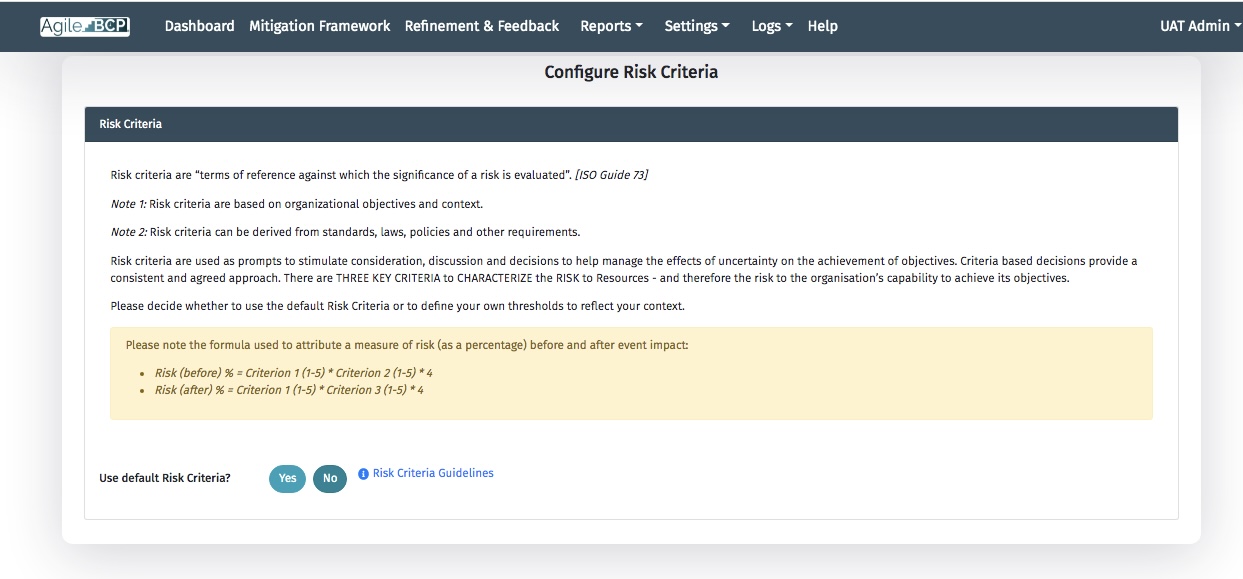Click the Agile BCP logo
Image resolution: width=1243 pixels, height=579 pixels.
pyautogui.click(x=85, y=26)
